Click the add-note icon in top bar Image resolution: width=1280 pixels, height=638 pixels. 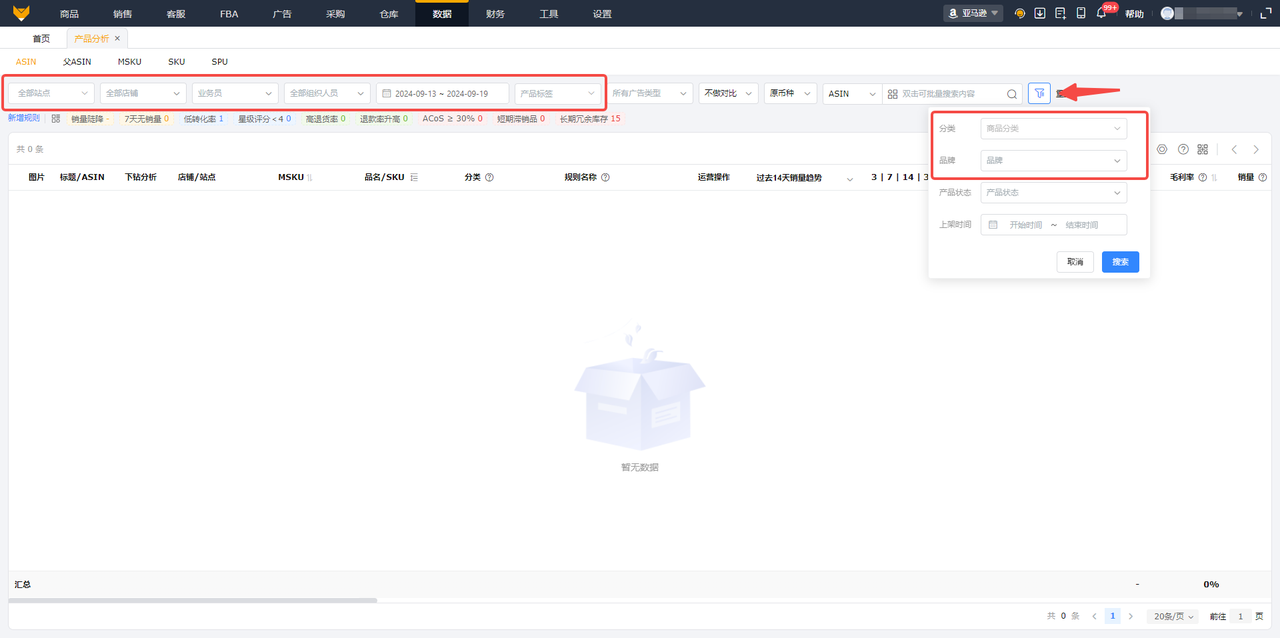[x=1060, y=13]
